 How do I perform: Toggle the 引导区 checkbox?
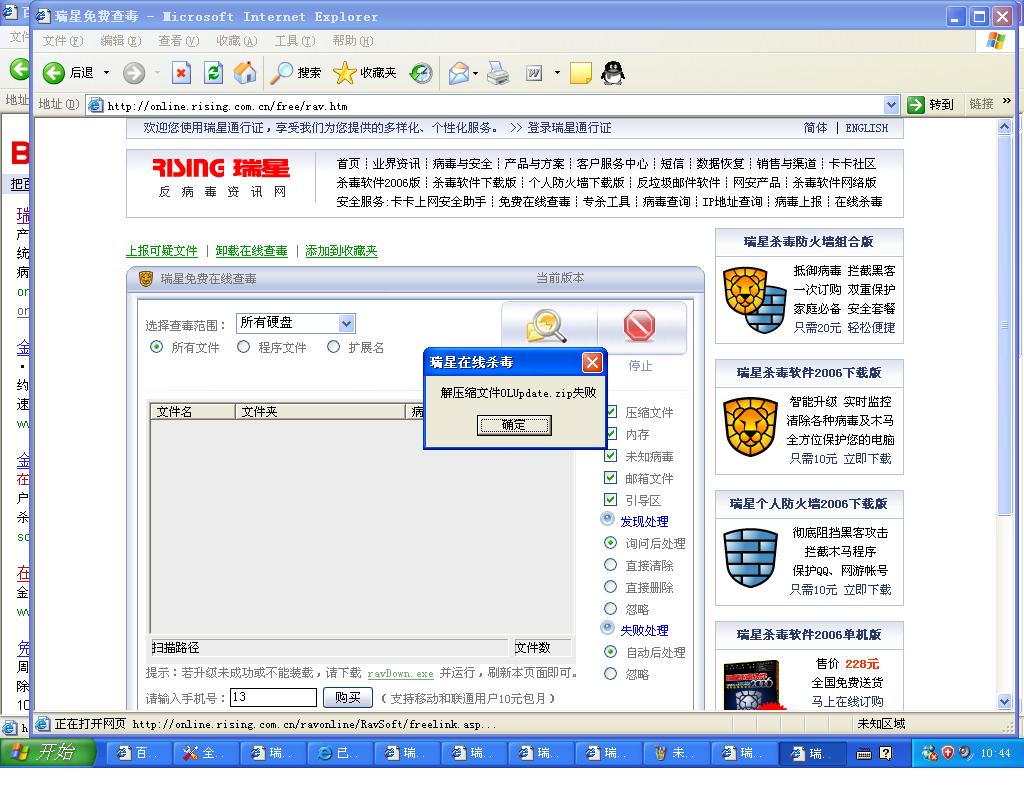coord(611,500)
